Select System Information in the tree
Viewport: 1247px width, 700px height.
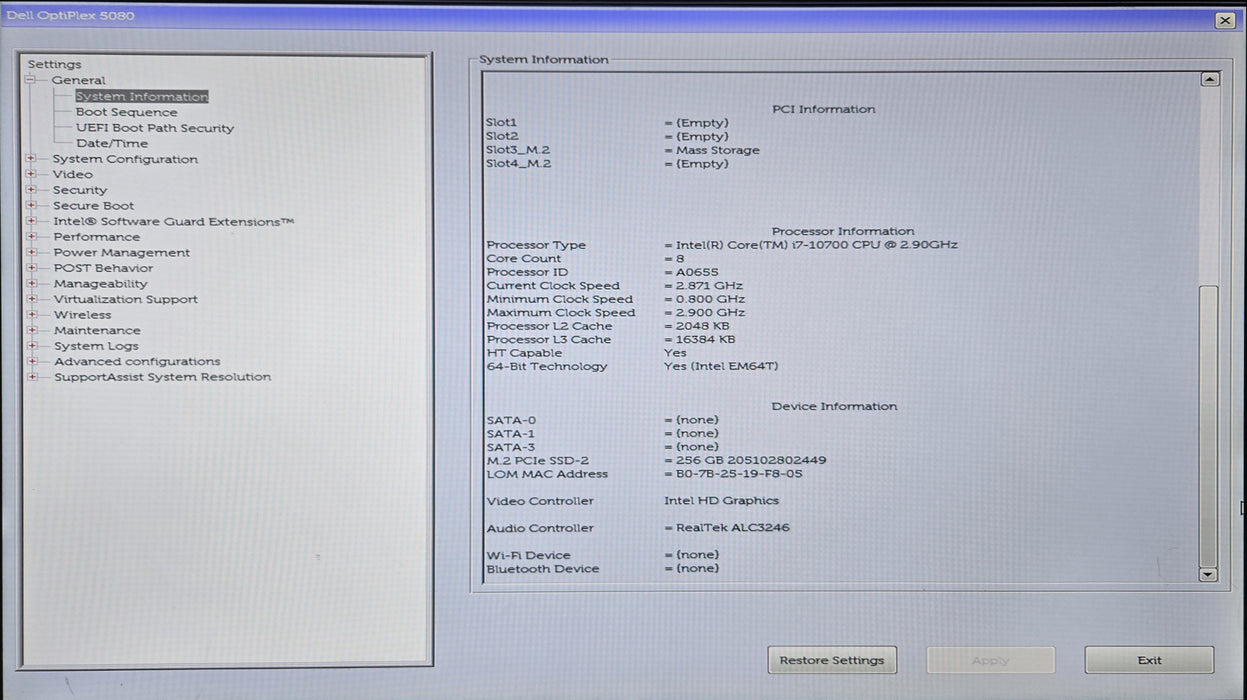coord(142,97)
